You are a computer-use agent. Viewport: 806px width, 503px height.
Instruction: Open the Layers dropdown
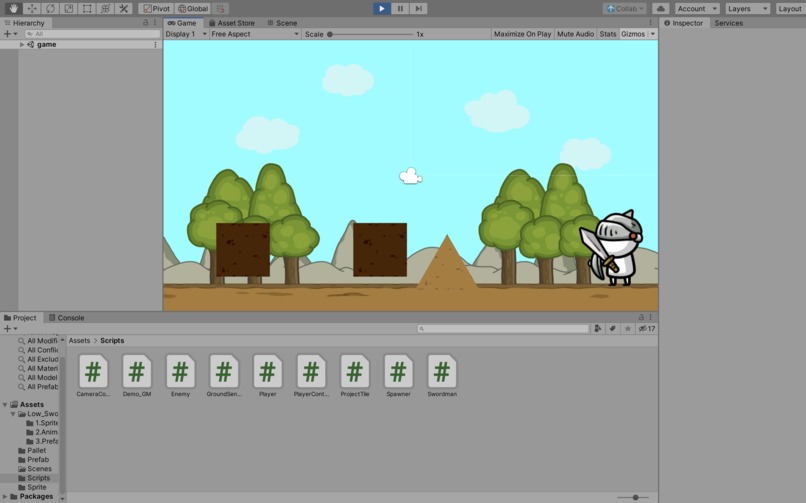tap(747, 8)
